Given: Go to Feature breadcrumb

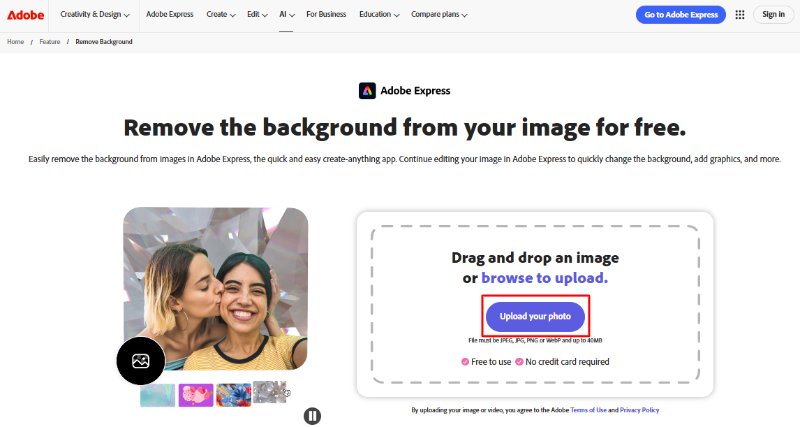Looking at the screenshot, I should 49,42.
